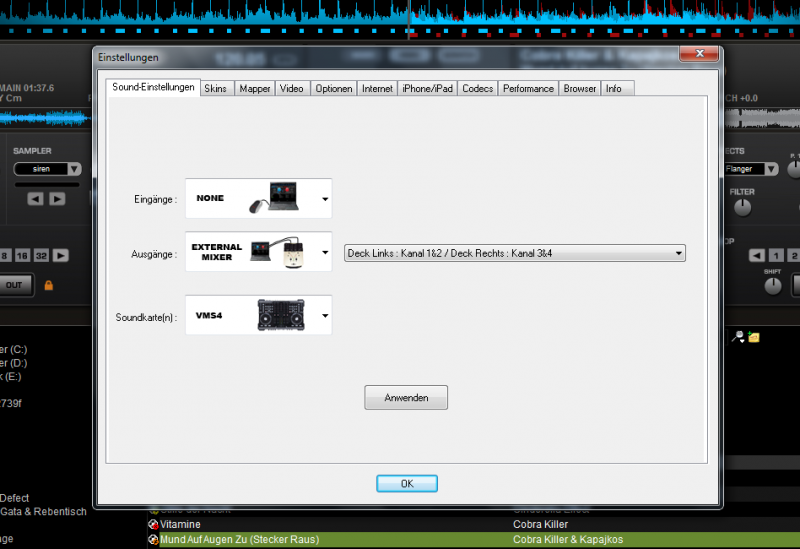Adjust the FILTER knob

click(x=742, y=207)
